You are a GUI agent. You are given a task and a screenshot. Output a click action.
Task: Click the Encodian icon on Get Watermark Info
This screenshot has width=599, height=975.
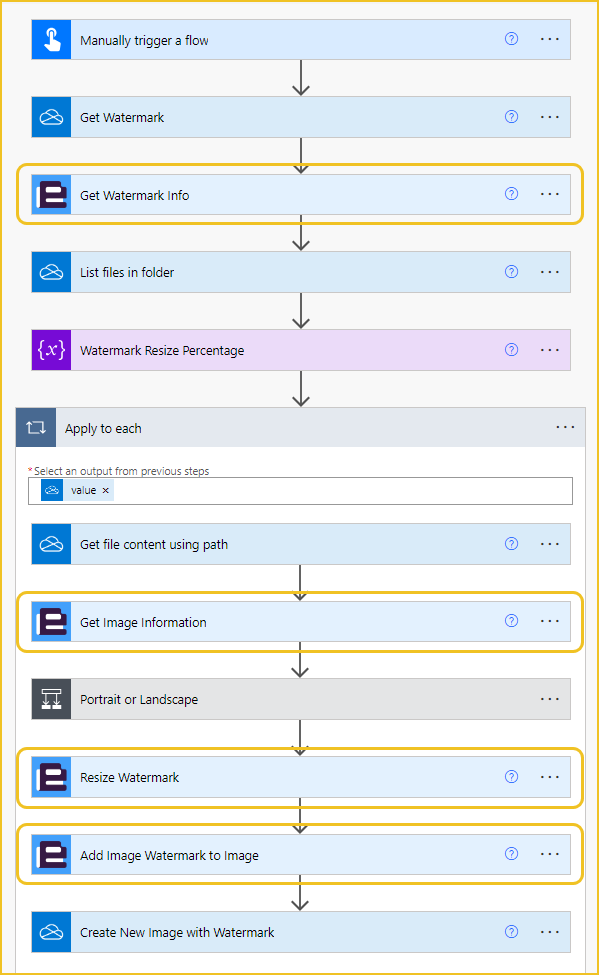tap(52, 195)
